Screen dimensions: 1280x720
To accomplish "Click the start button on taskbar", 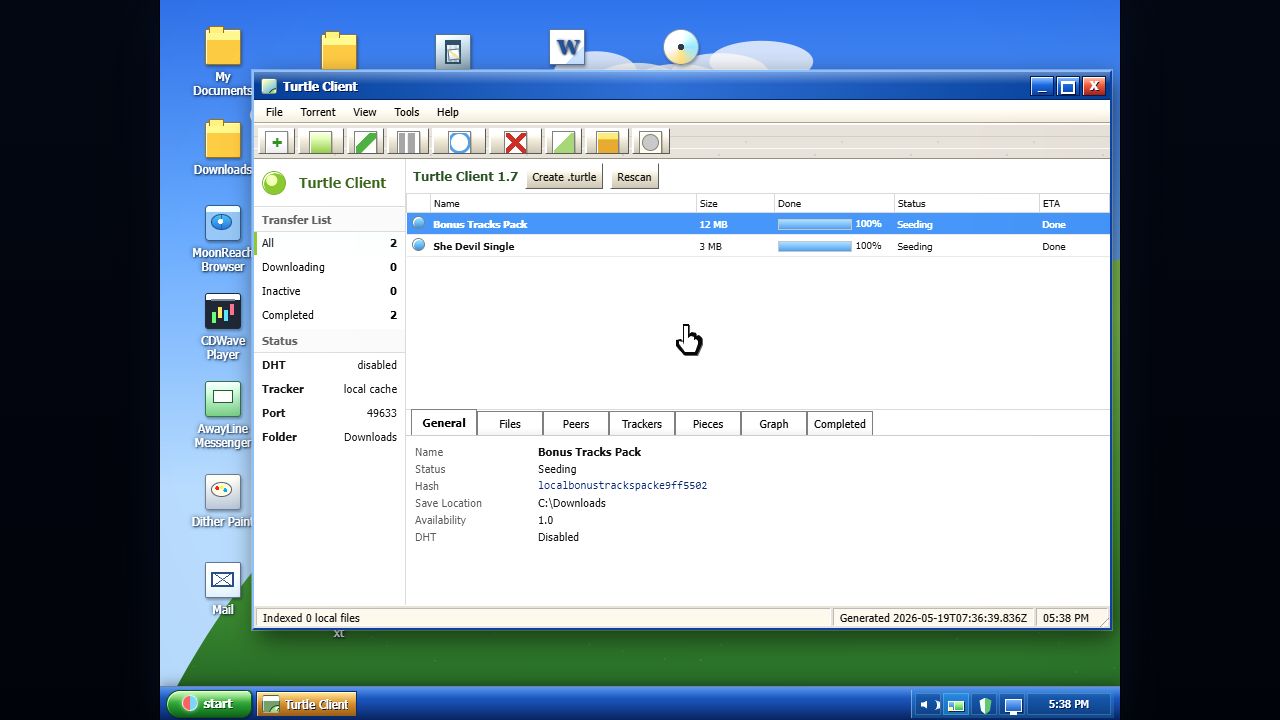I will point(209,704).
